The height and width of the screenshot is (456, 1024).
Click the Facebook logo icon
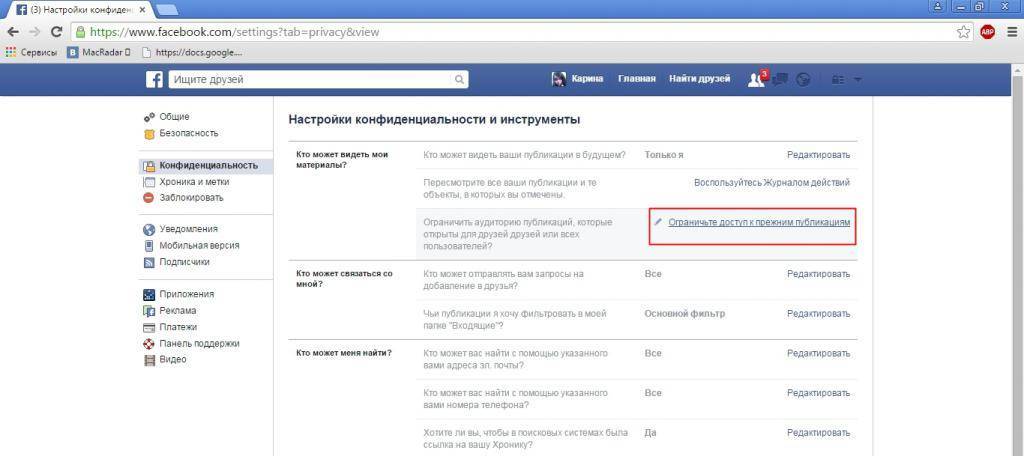point(155,79)
